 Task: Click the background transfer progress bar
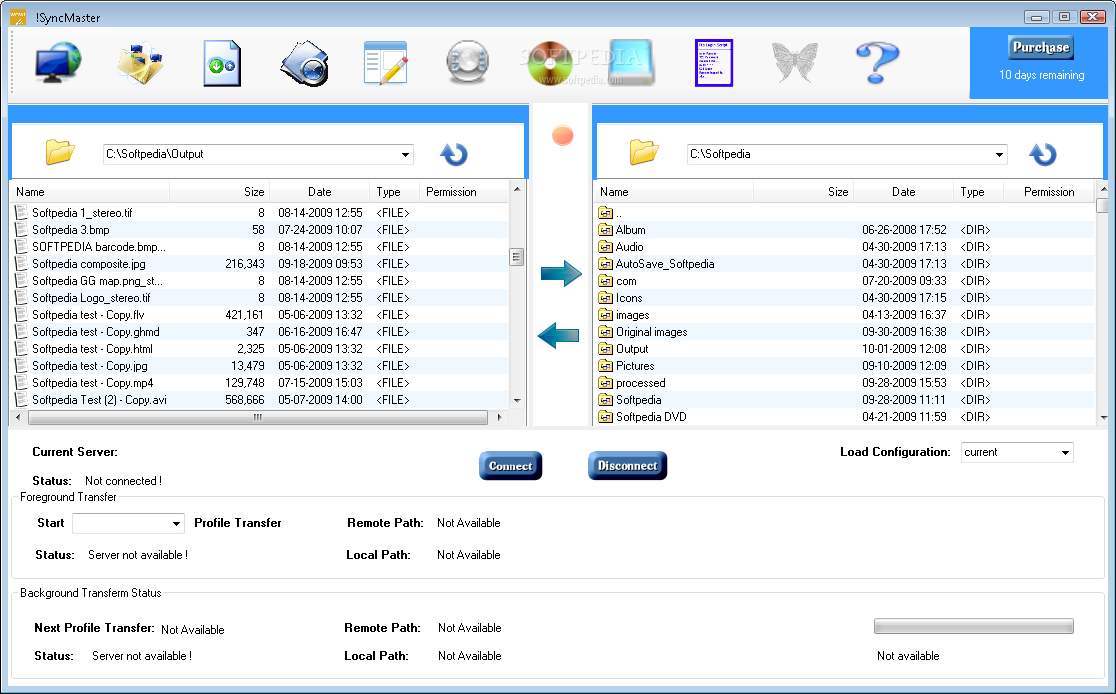coord(974,626)
